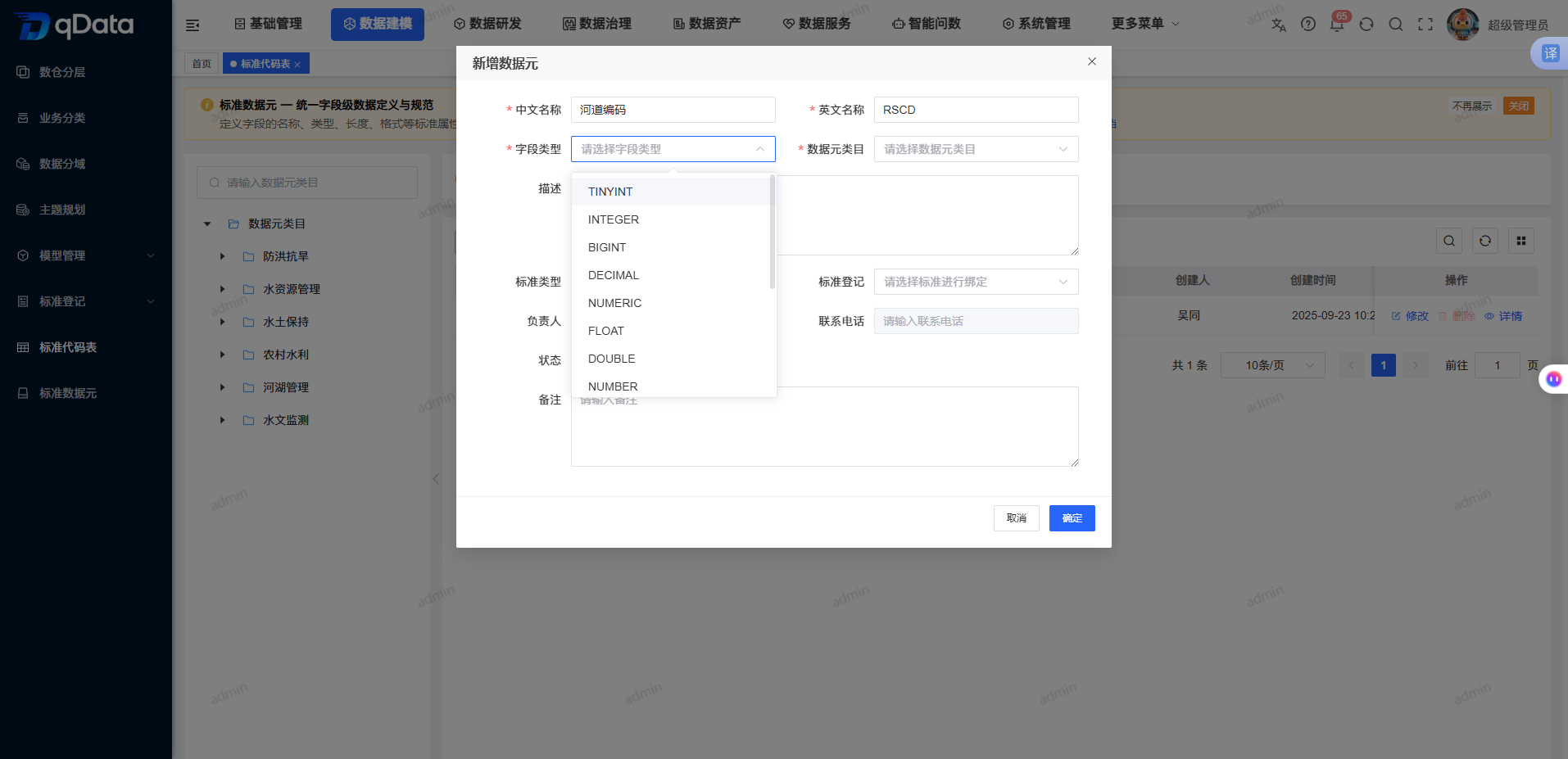Expand 模型管理 sidebar menu
This screenshot has width=1568, height=759.
tap(86, 255)
